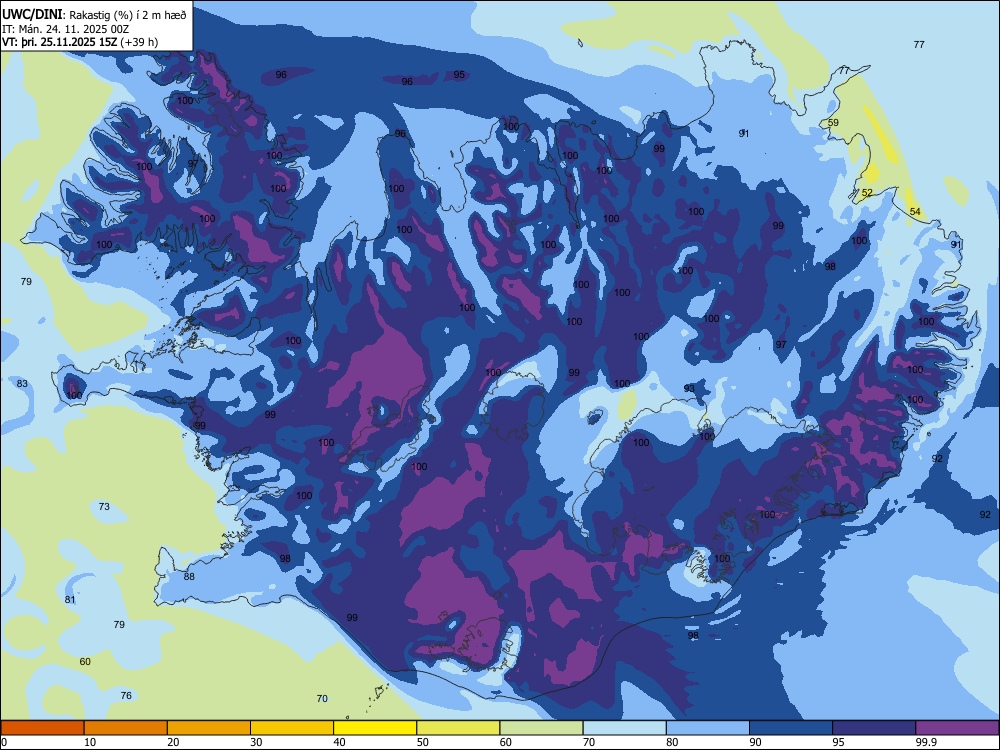Click the legend tick label 99.9
This screenshot has height=750, width=1000.
coord(926,742)
